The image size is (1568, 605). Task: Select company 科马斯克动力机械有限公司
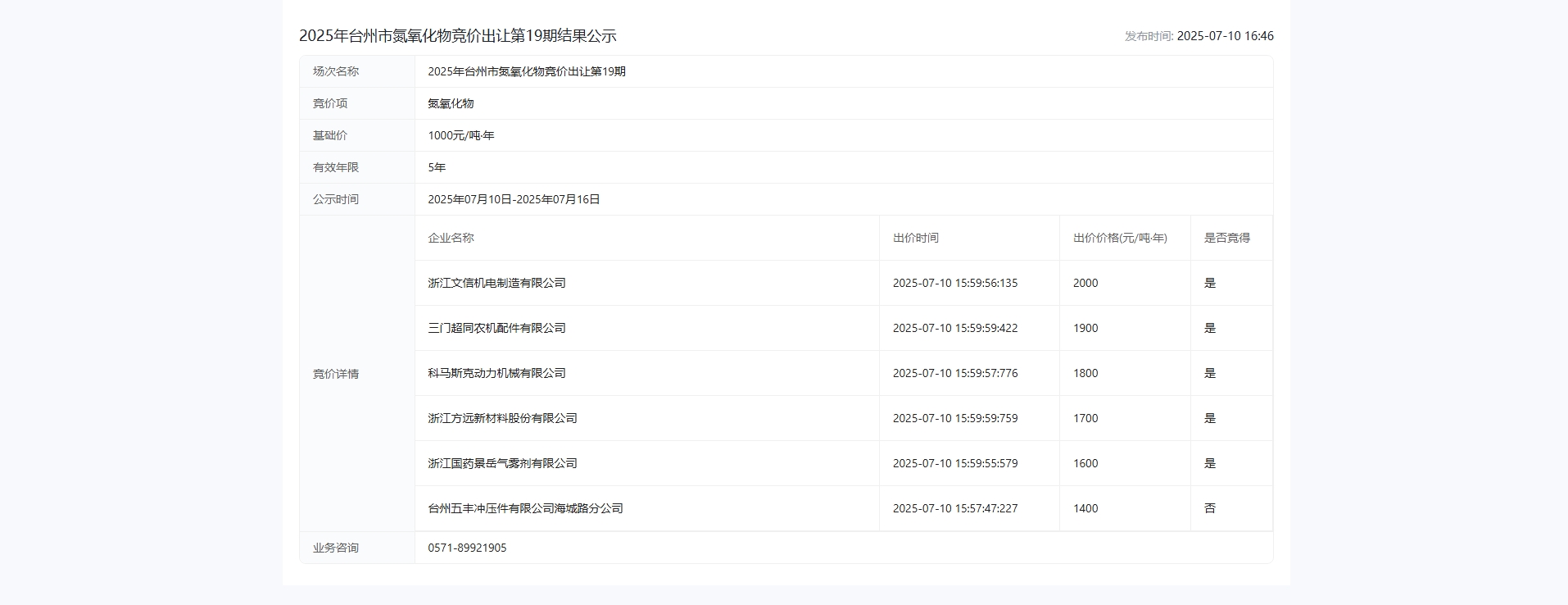coord(496,373)
